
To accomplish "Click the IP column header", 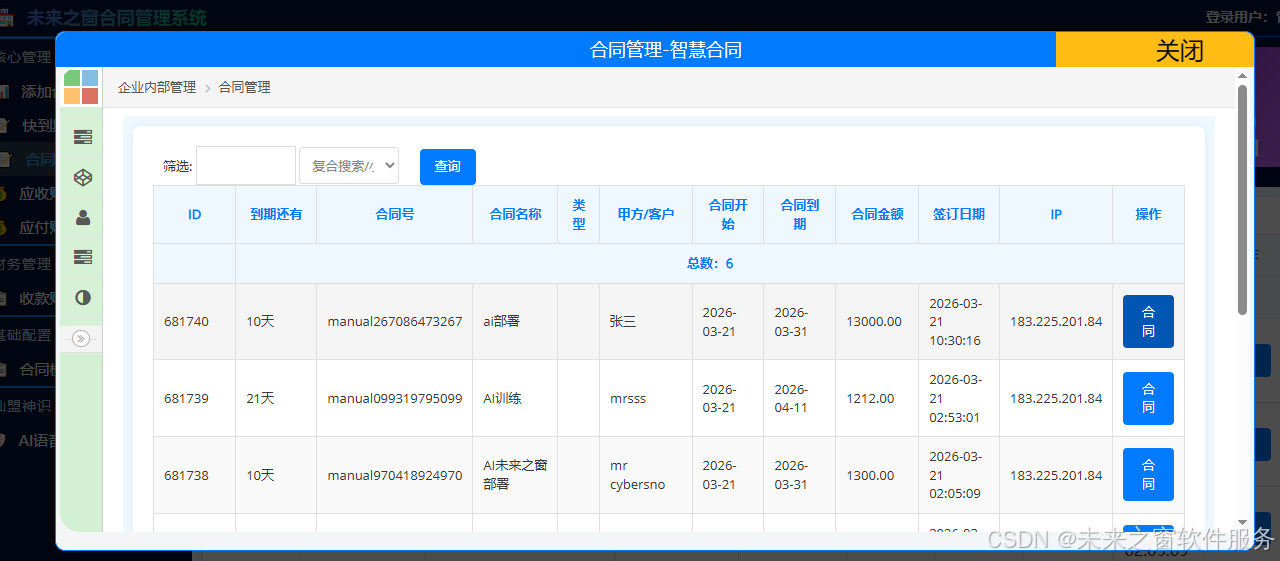I will [x=1056, y=214].
